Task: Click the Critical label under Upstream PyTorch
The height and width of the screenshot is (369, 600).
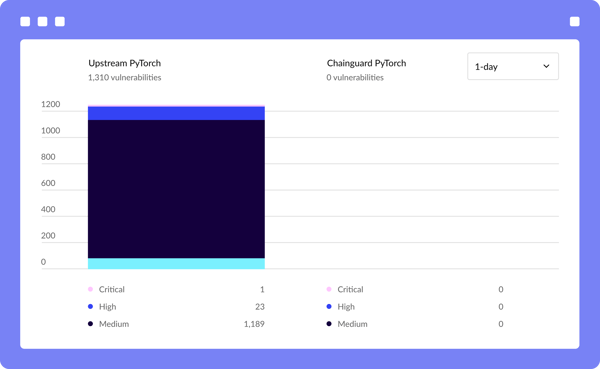Action: [112, 289]
